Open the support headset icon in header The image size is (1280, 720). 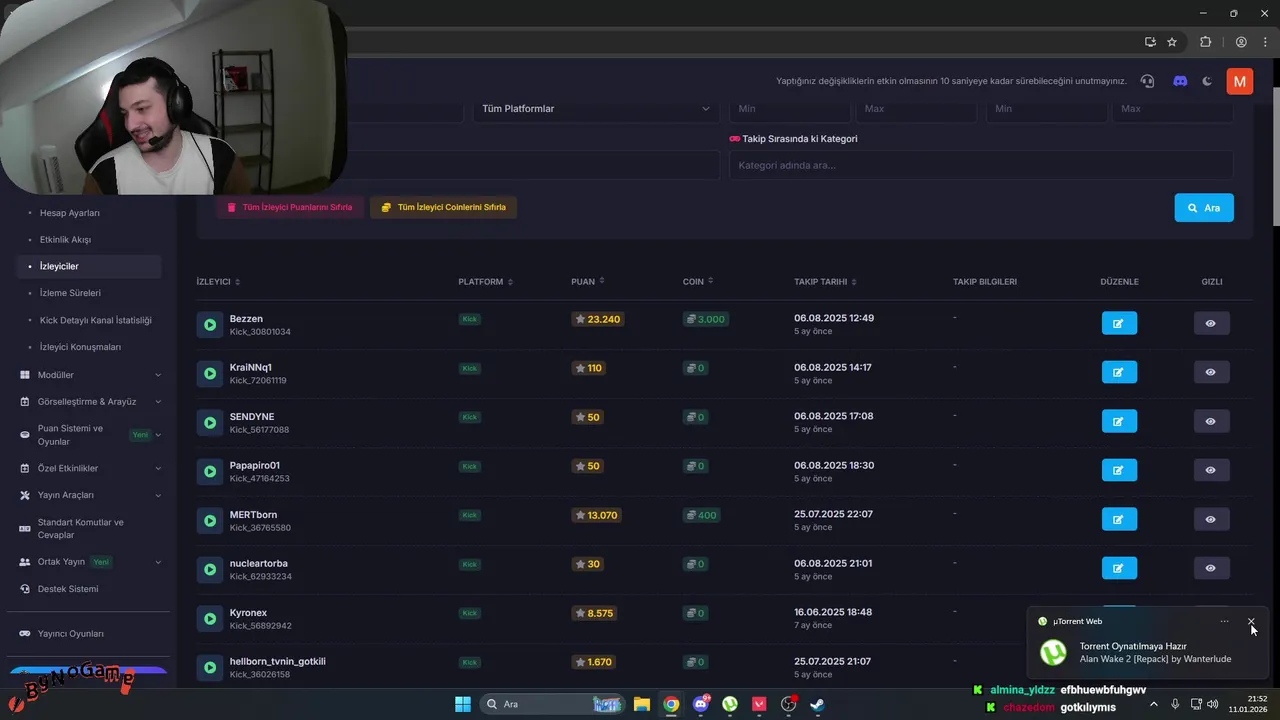(1147, 81)
